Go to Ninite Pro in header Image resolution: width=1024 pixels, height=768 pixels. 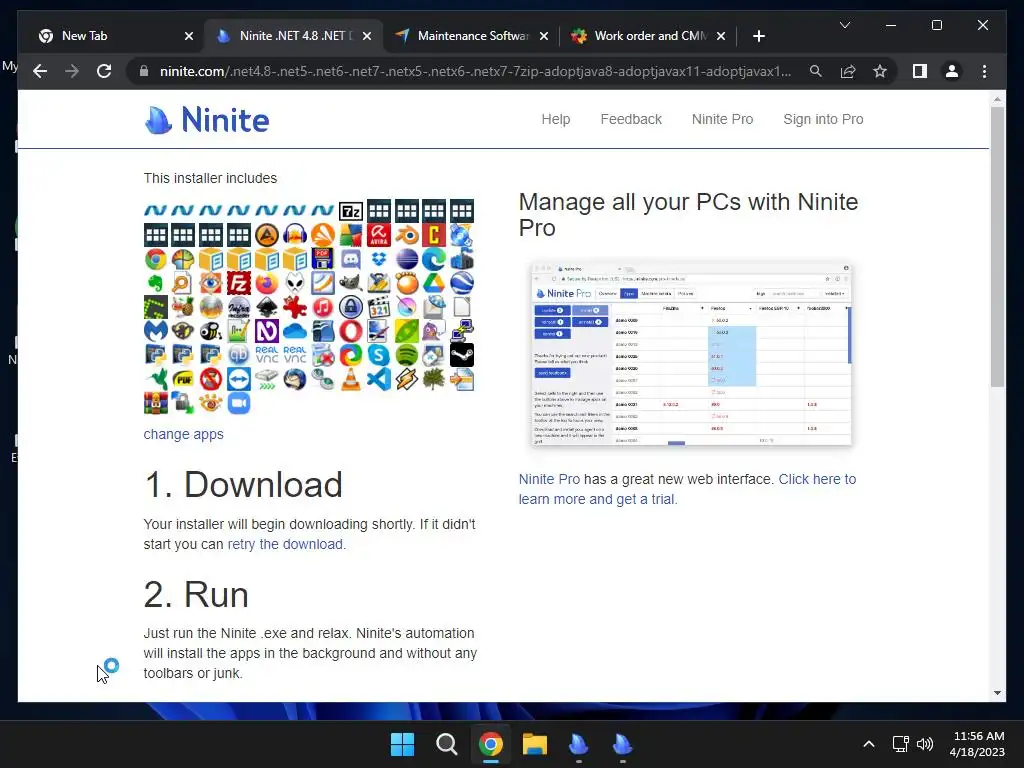click(x=722, y=120)
